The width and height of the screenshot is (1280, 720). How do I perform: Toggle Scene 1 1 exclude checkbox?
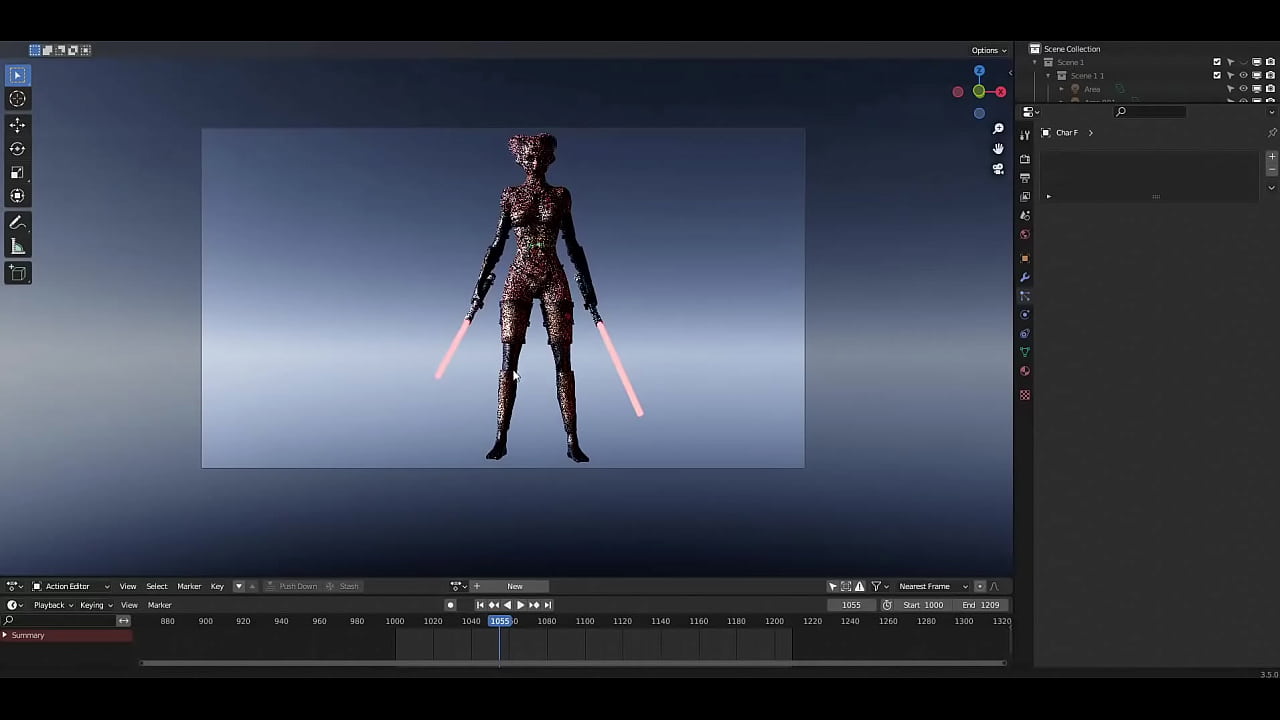1217,76
